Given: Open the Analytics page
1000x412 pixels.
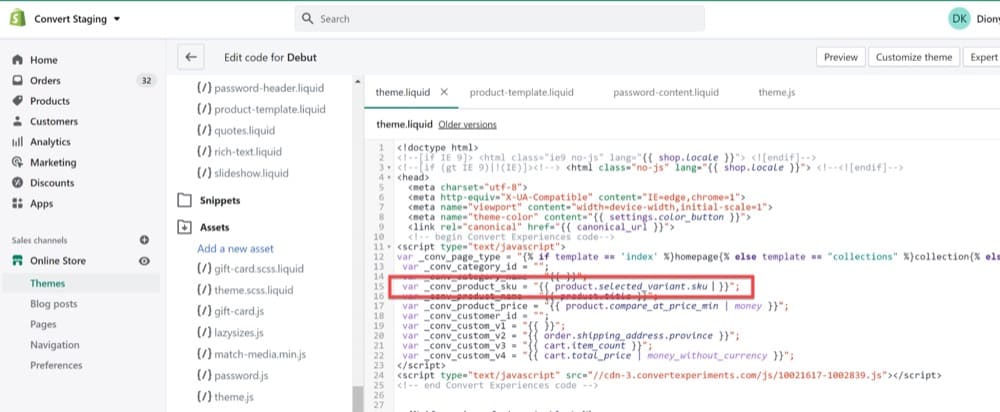Looking at the screenshot, I should click(50, 142).
